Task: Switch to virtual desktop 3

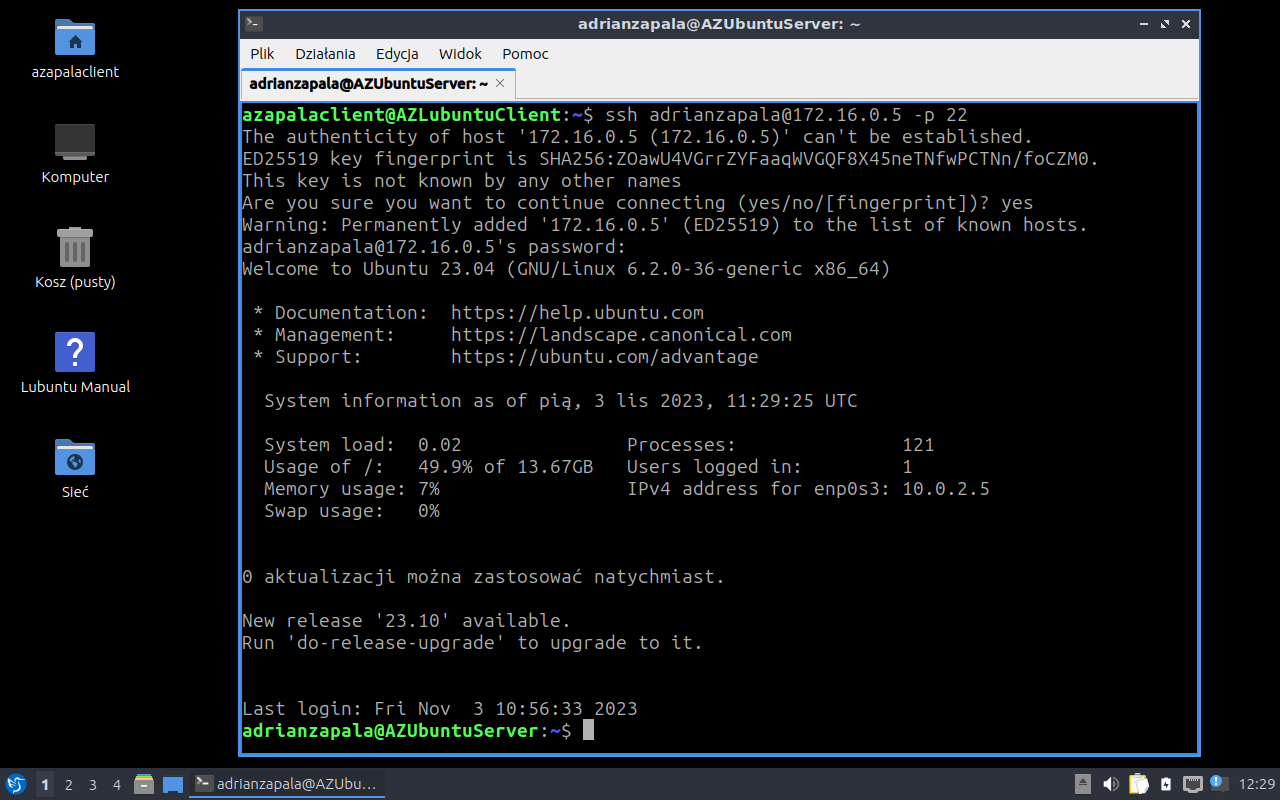Action: (93, 785)
